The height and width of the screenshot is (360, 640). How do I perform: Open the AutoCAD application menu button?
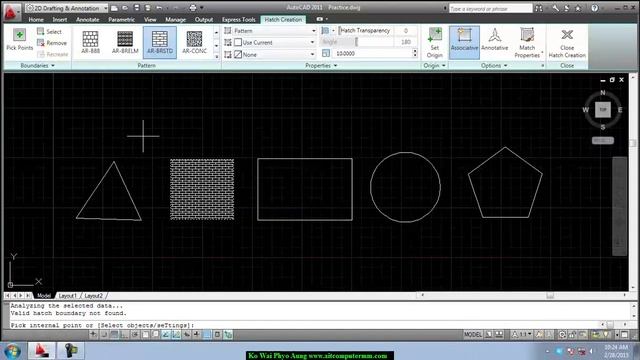(x=11, y=11)
